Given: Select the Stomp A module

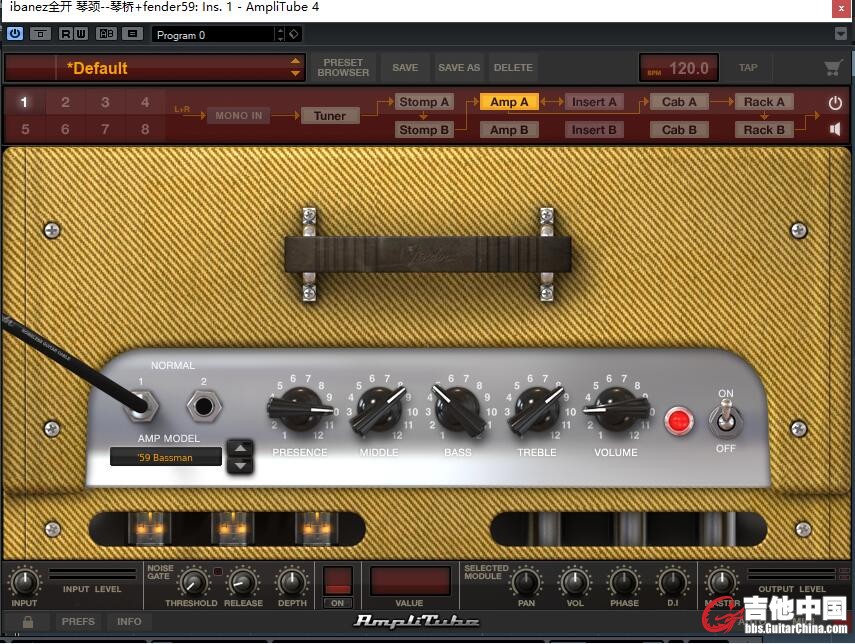Looking at the screenshot, I should pyautogui.click(x=424, y=102).
